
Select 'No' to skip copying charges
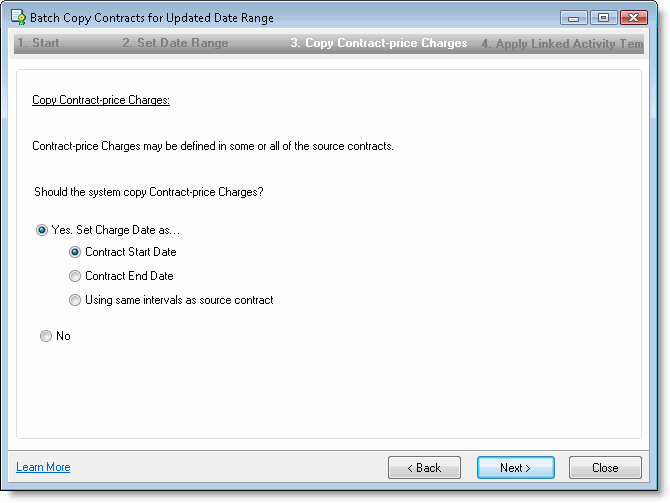point(46,336)
